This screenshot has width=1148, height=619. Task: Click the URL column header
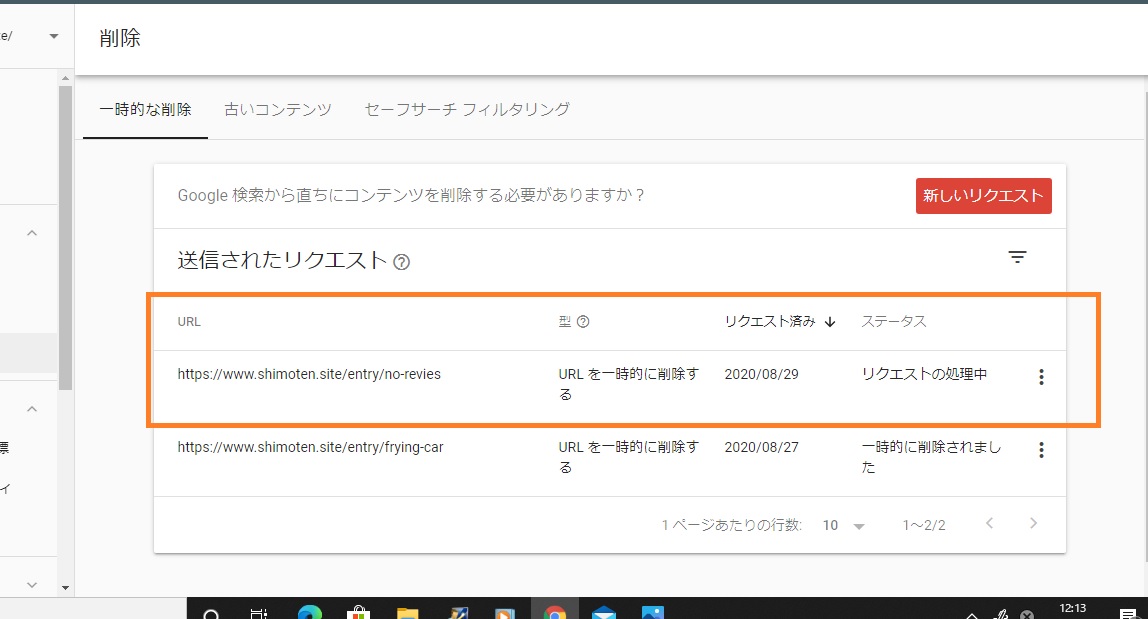189,322
